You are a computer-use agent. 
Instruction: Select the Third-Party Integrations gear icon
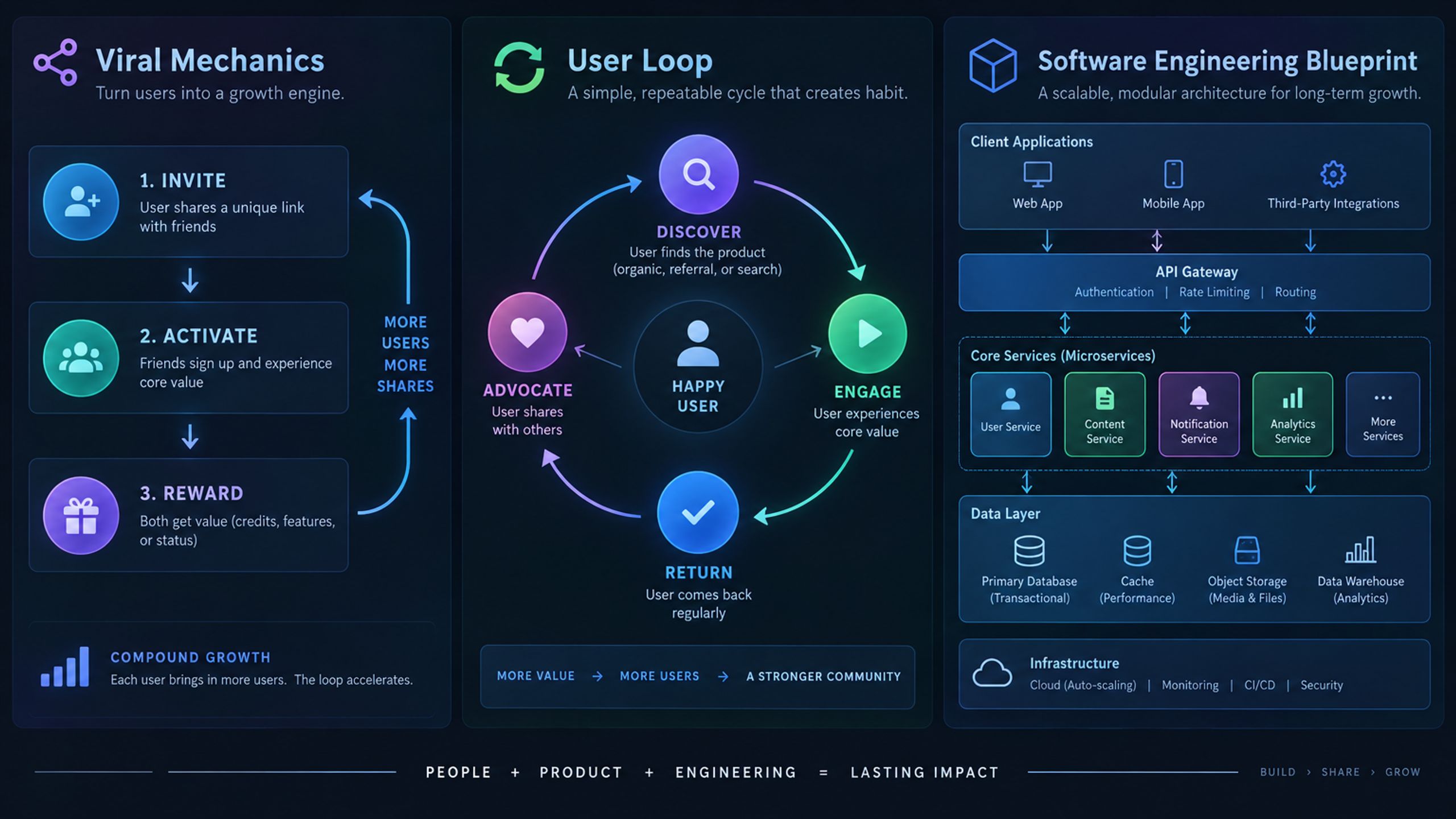coord(1333,174)
